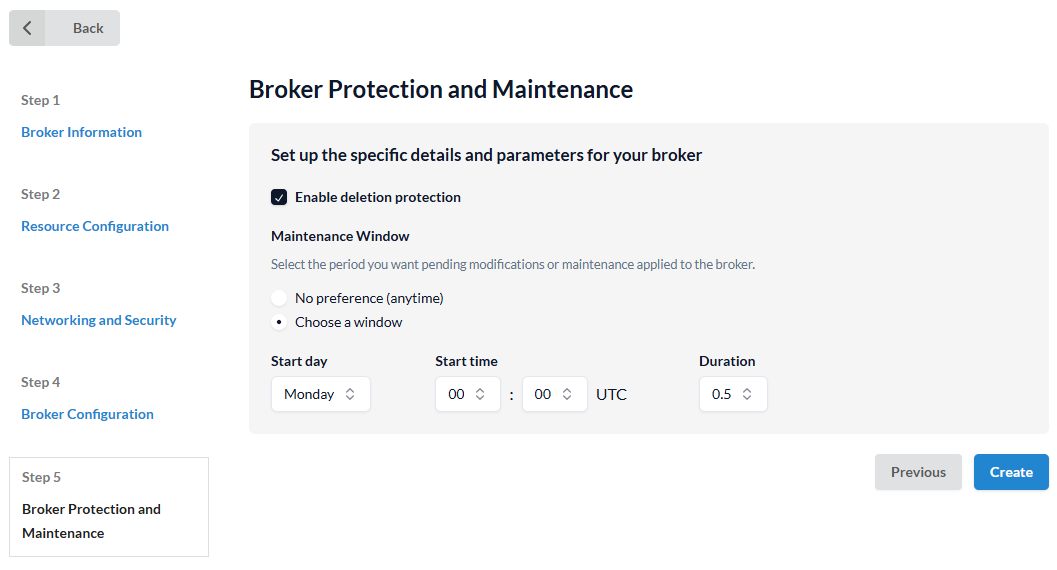
Task: Open the Start day Monday dropdown
Action: tap(320, 394)
